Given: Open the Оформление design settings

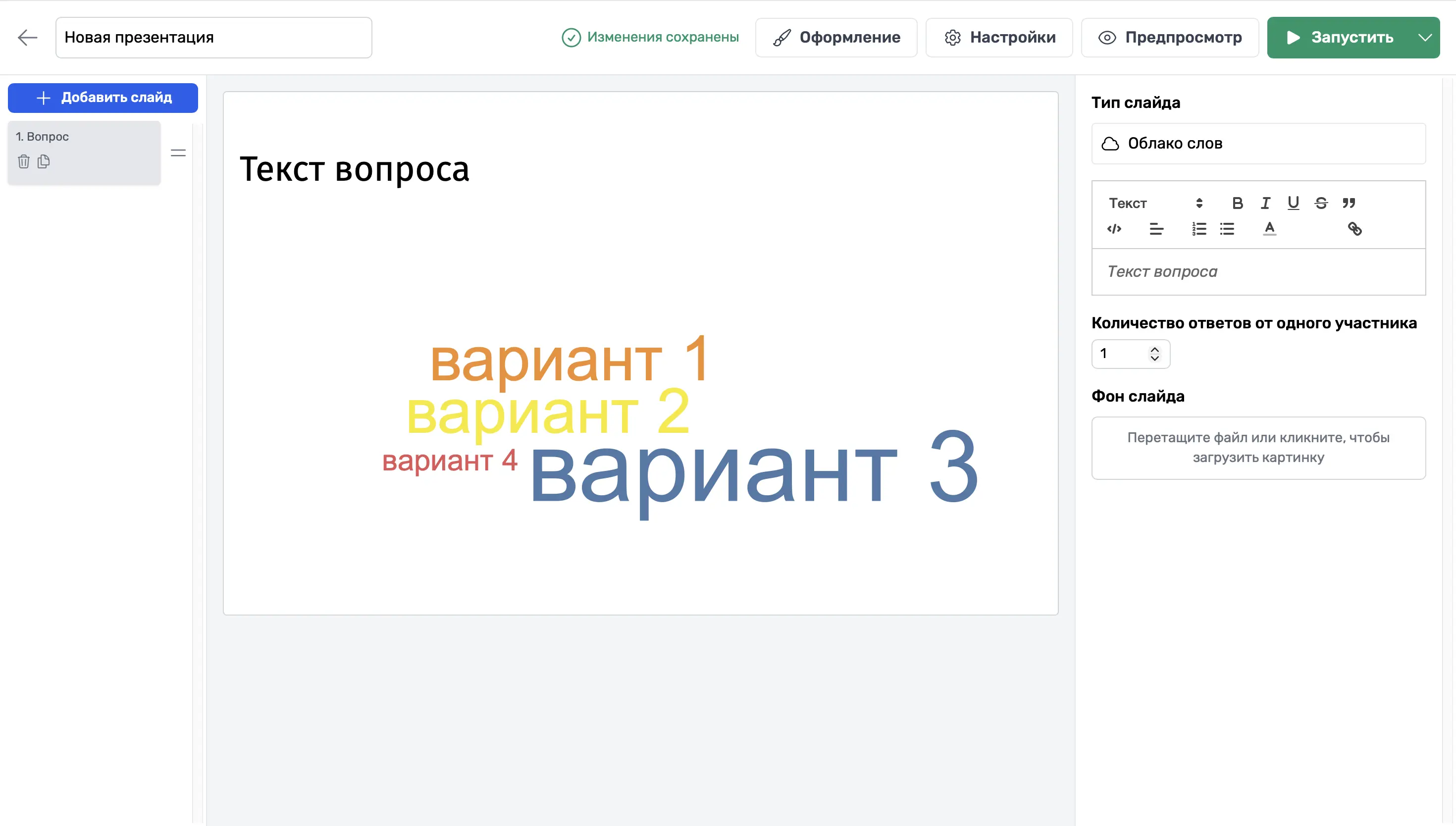Looking at the screenshot, I should 836,38.
